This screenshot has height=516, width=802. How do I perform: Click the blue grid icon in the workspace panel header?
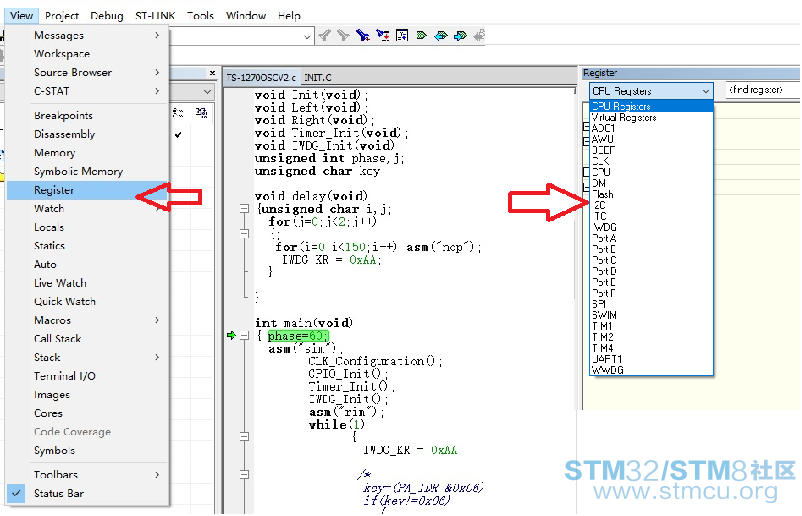[x=202, y=113]
